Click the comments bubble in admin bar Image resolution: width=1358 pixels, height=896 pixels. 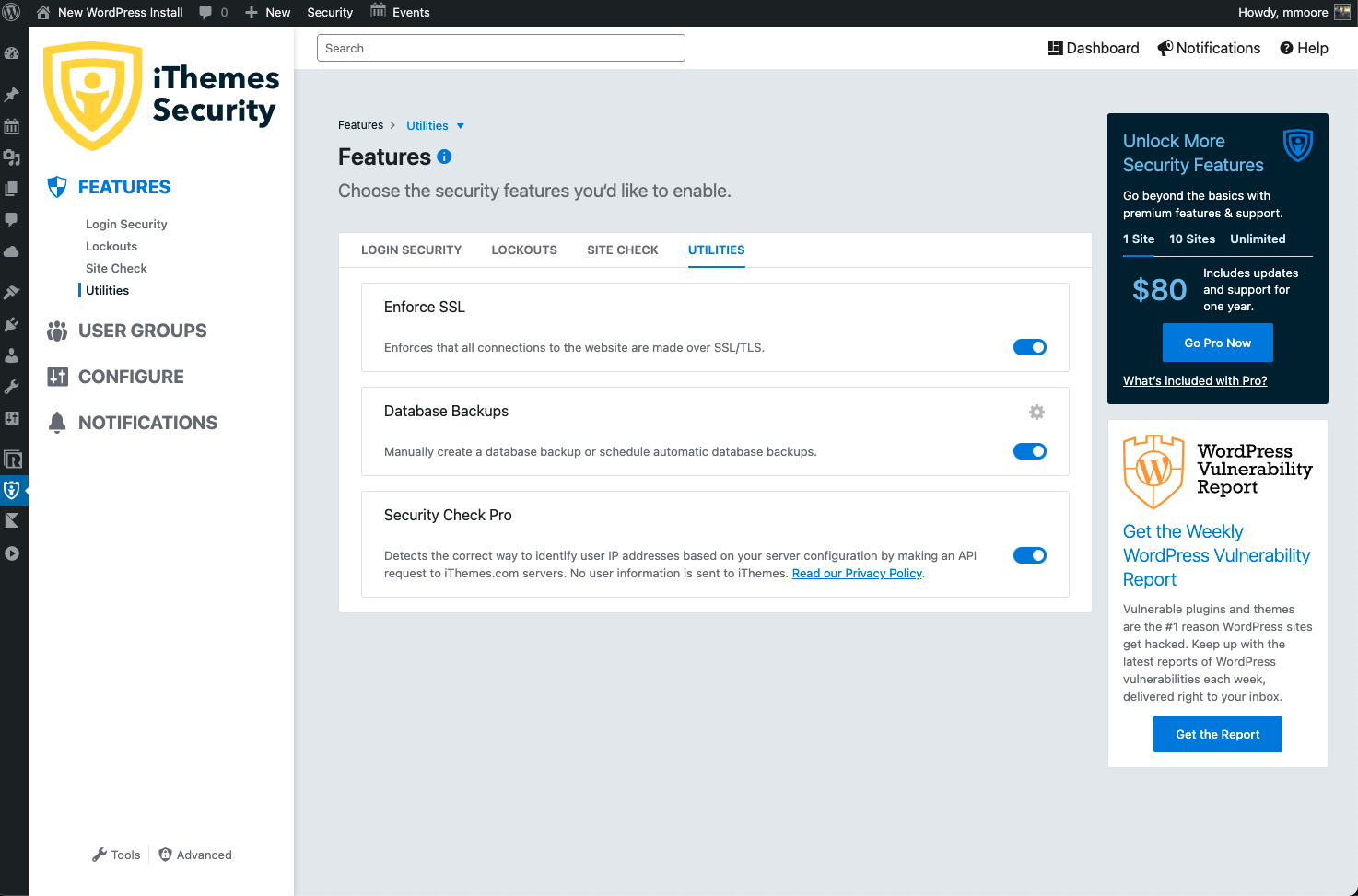tap(214, 12)
